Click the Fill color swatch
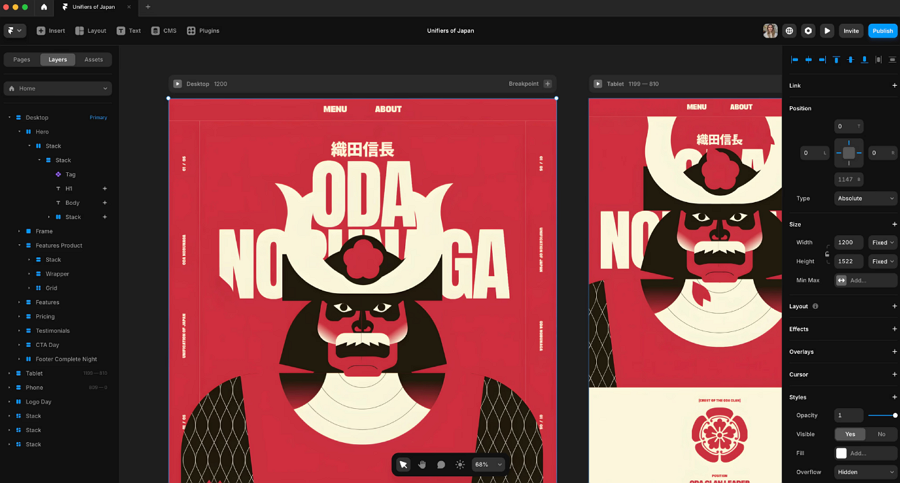The width and height of the screenshot is (900, 483). click(841, 453)
